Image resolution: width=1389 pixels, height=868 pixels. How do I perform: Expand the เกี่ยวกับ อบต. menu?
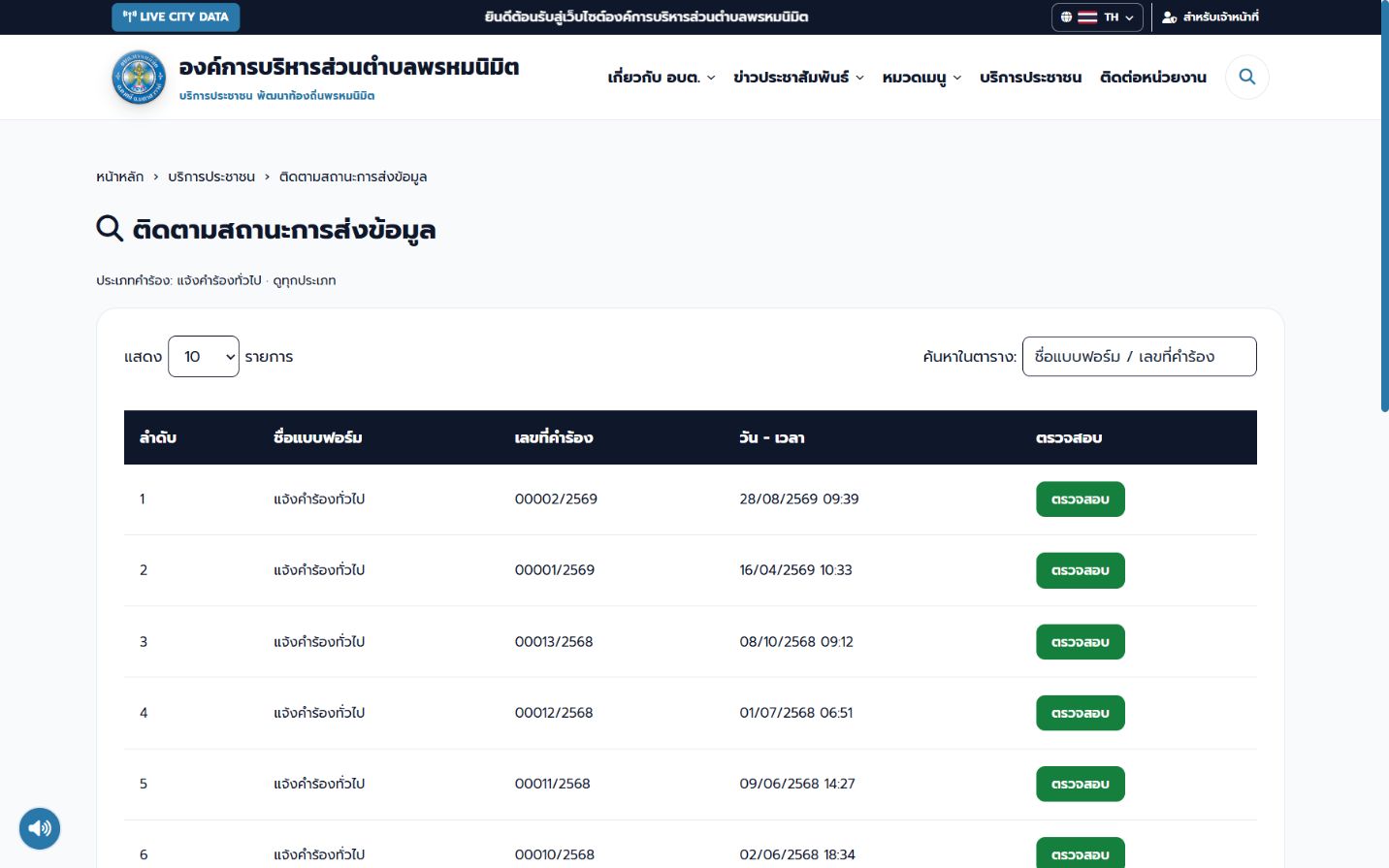point(662,78)
